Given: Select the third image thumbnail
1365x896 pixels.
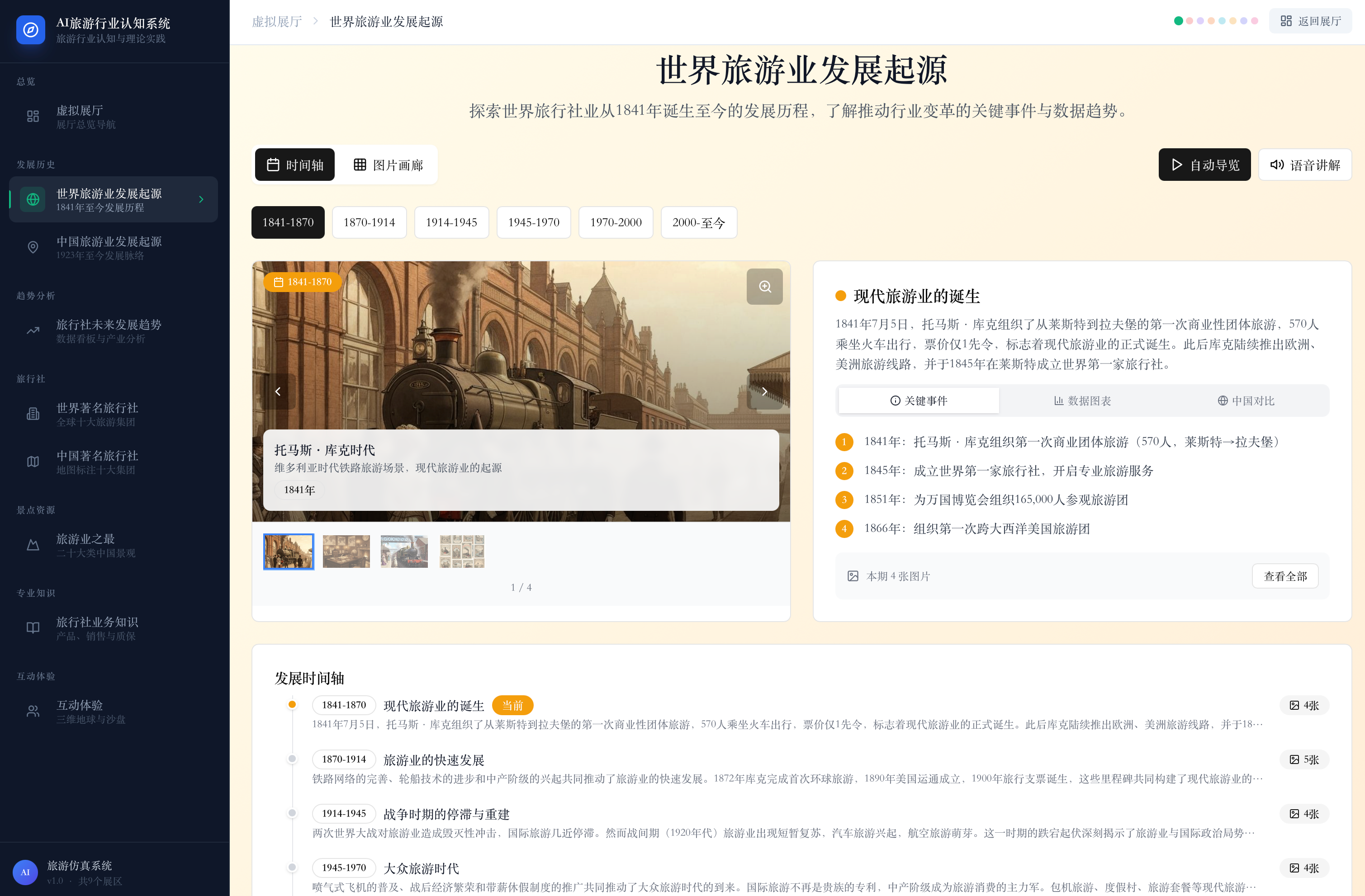Looking at the screenshot, I should click(404, 552).
